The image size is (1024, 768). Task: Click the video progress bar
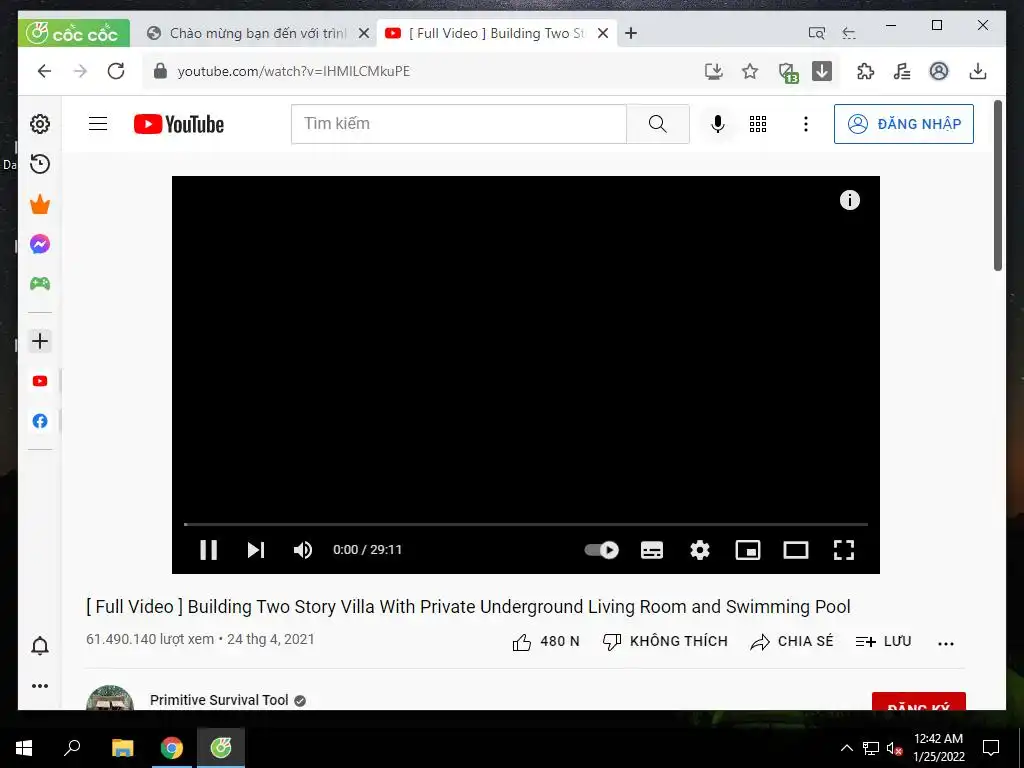coord(526,524)
